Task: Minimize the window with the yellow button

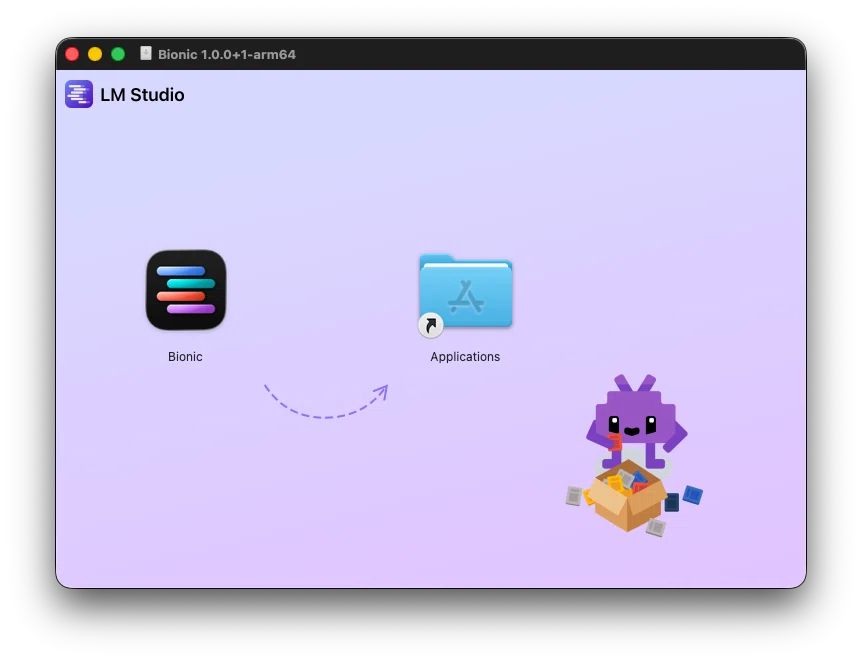Action: tap(95, 54)
